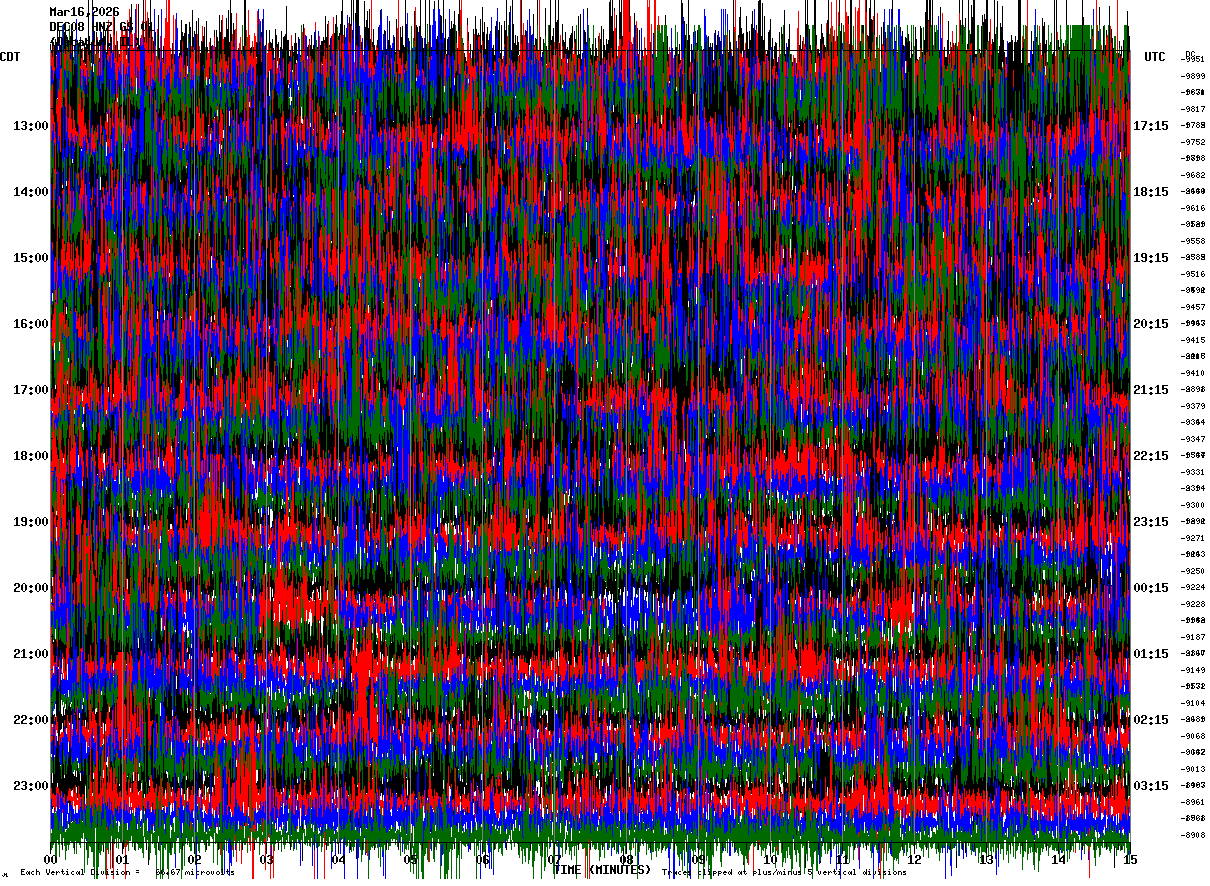
Task: Select DC offset value -9187
Action: pyautogui.click(x=1195, y=637)
